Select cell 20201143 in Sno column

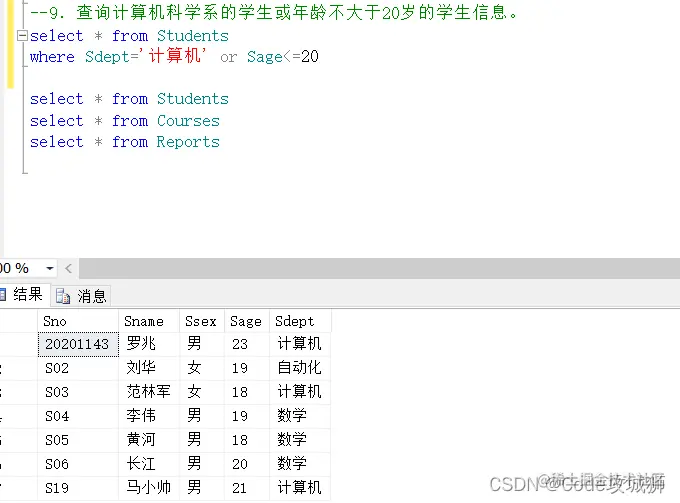point(78,344)
